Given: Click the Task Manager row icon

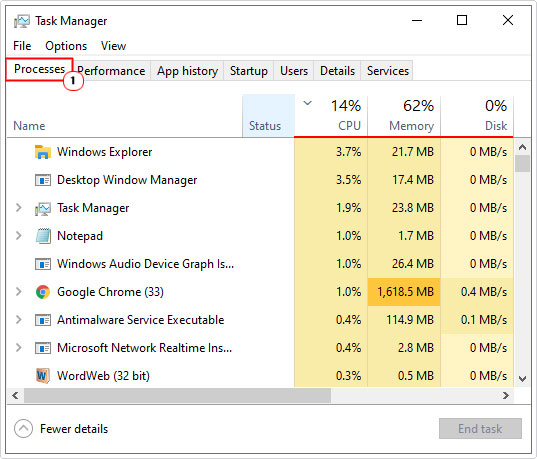Looking at the screenshot, I should tap(43, 208).
